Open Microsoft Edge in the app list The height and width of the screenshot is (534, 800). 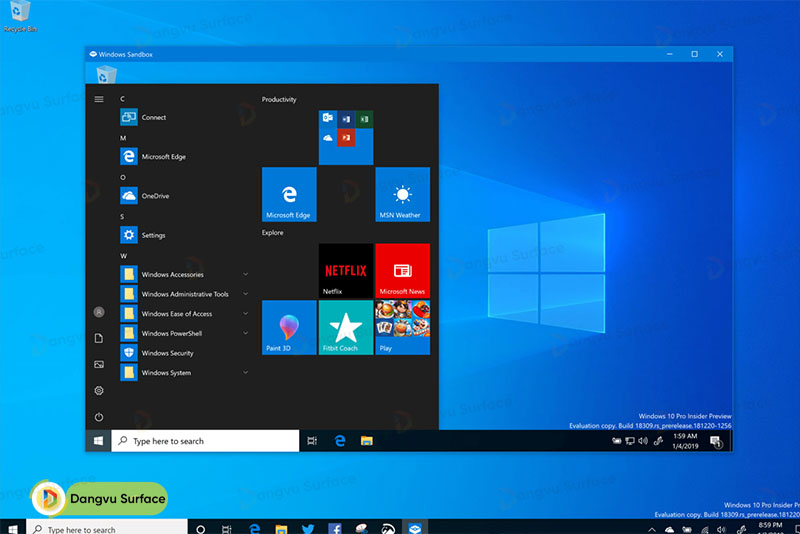click(x=185, y=156)
